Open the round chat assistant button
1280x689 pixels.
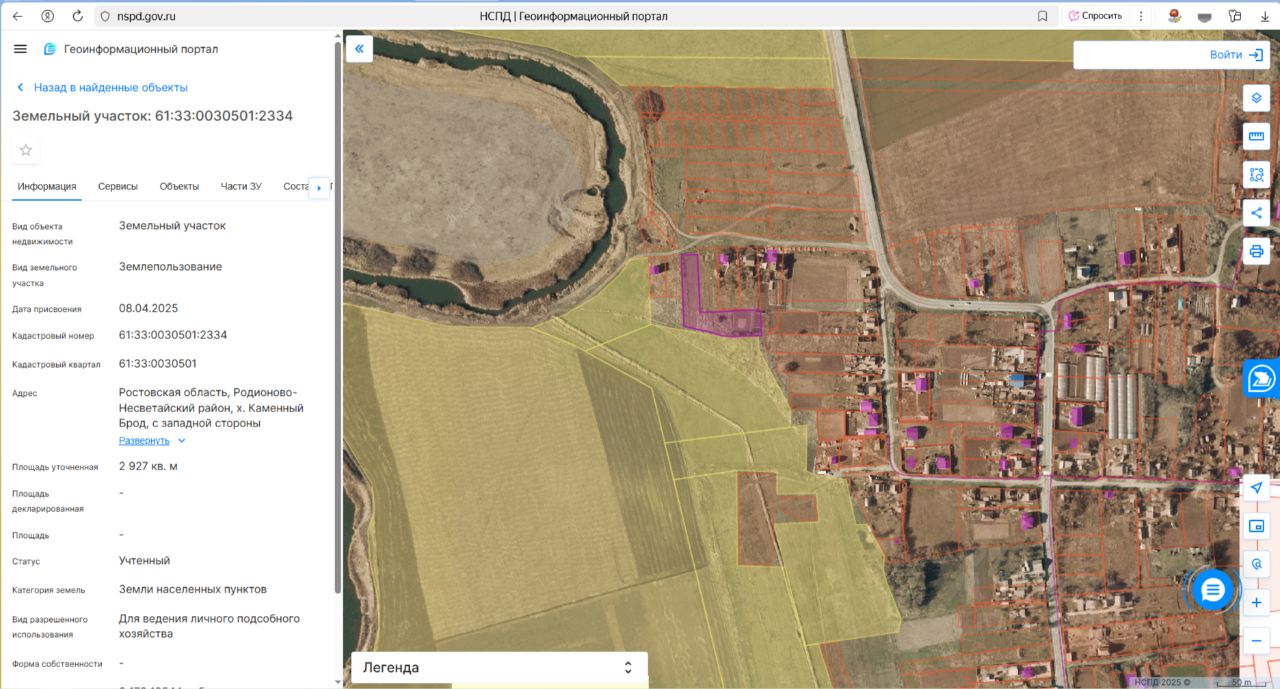click(x=1212, y=590)
